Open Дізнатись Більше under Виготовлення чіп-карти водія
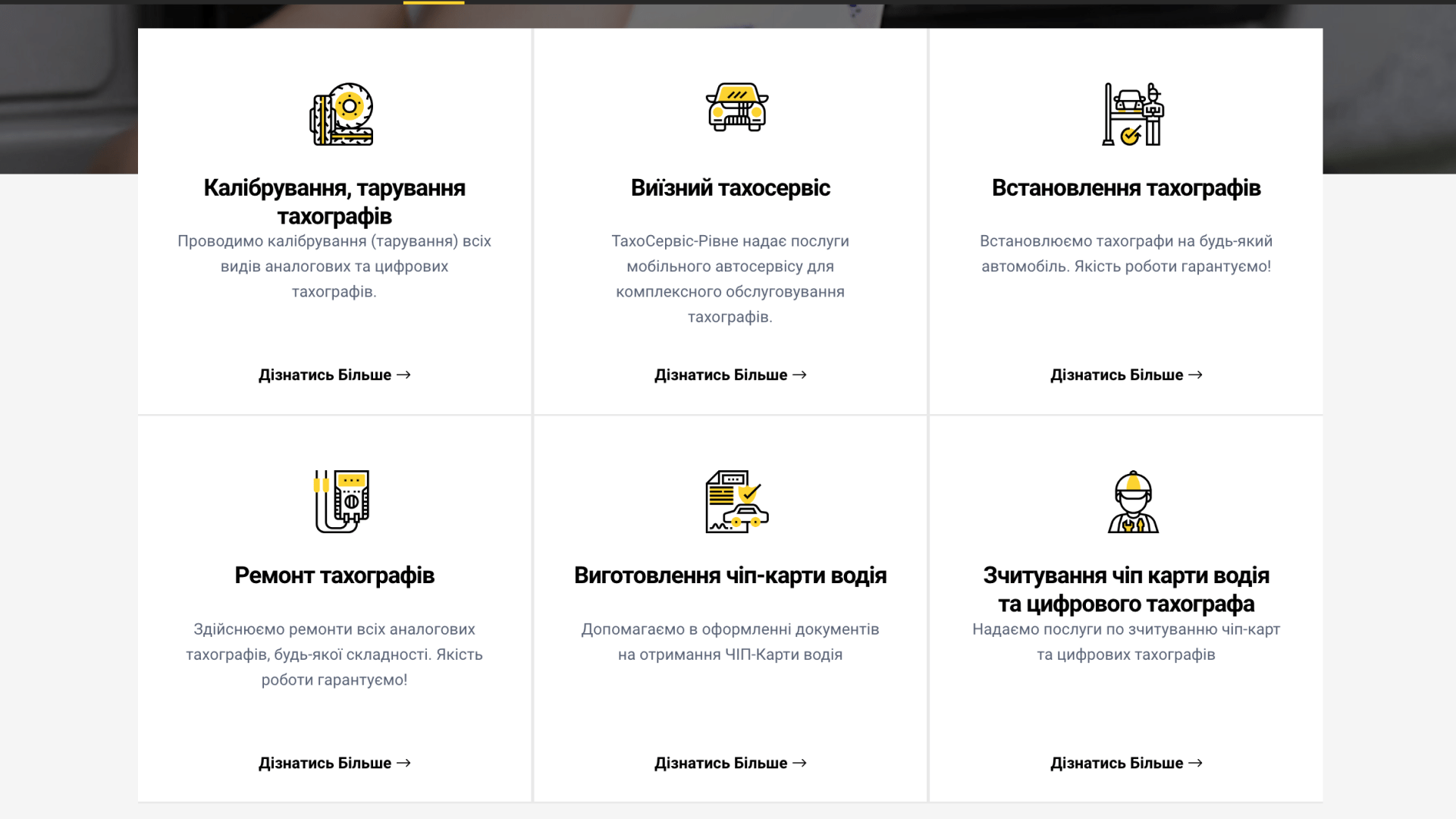 tap(730, 763)
